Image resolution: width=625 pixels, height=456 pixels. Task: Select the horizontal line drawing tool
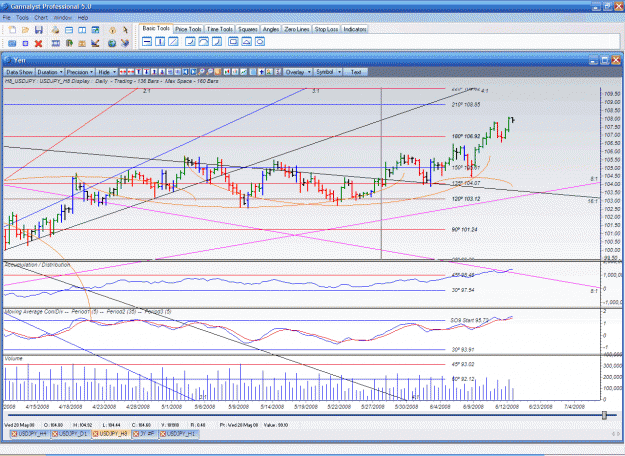[x=147, y=41]
